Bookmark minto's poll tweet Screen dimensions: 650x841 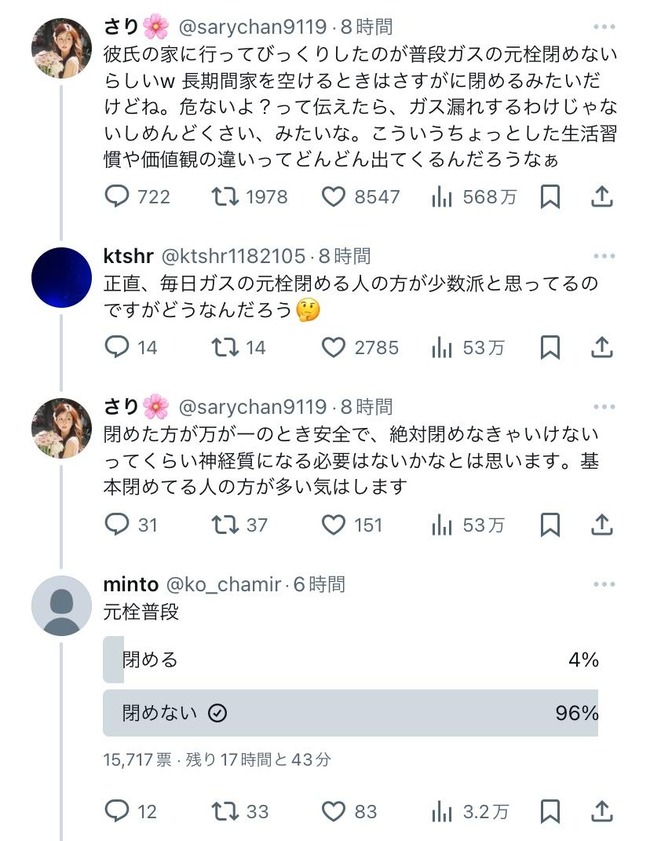coord(550,811)
